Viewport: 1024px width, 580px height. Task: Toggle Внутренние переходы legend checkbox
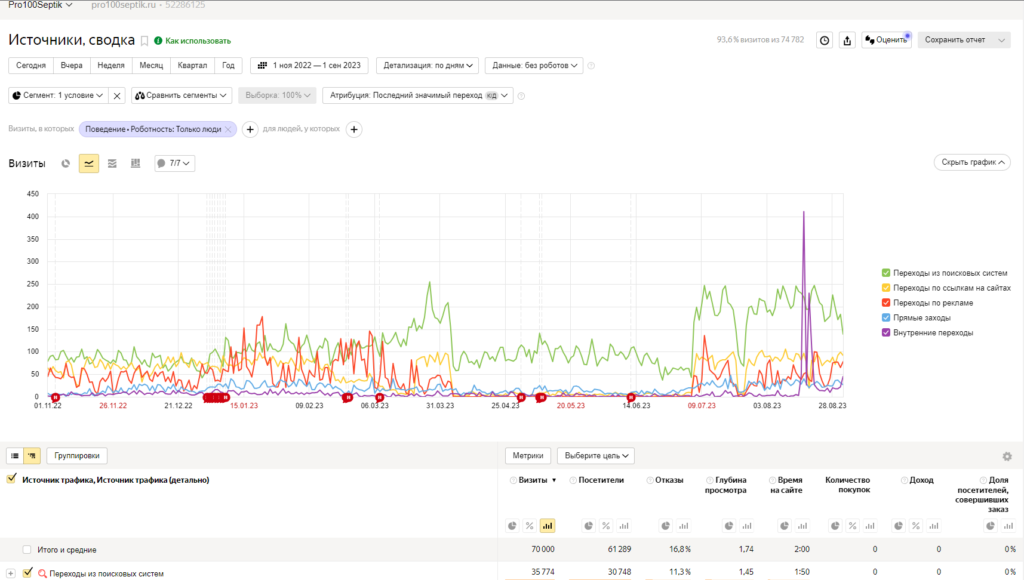click(x=886, y=333)
